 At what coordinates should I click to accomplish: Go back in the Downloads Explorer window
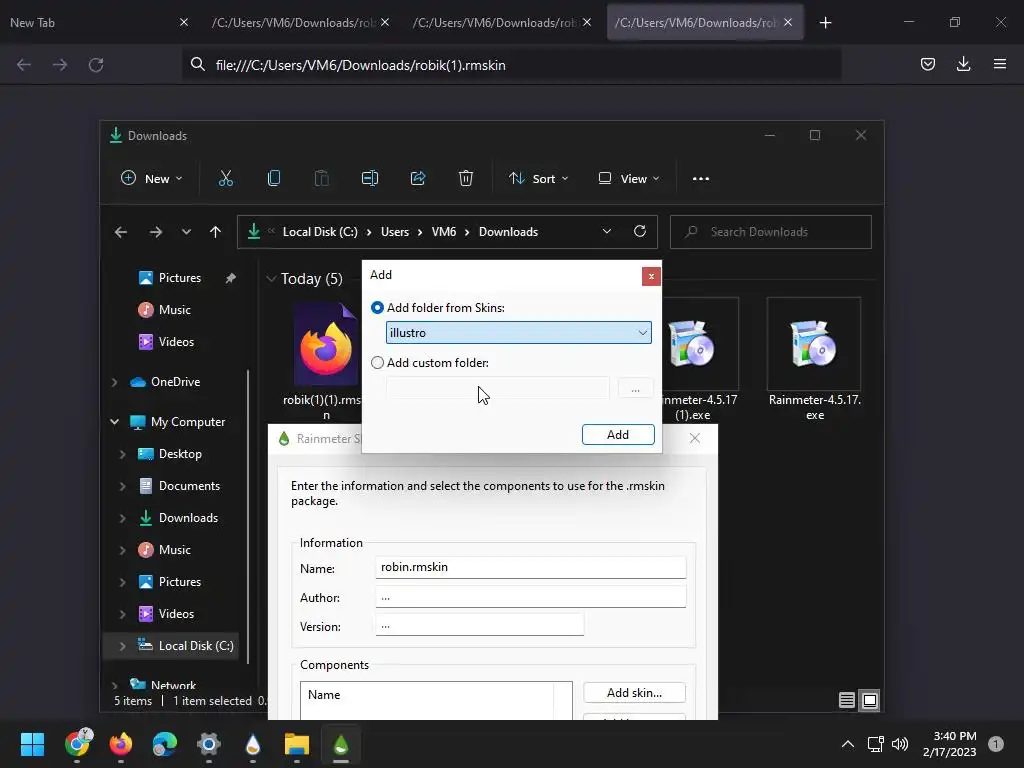click(x=121, y=232)
